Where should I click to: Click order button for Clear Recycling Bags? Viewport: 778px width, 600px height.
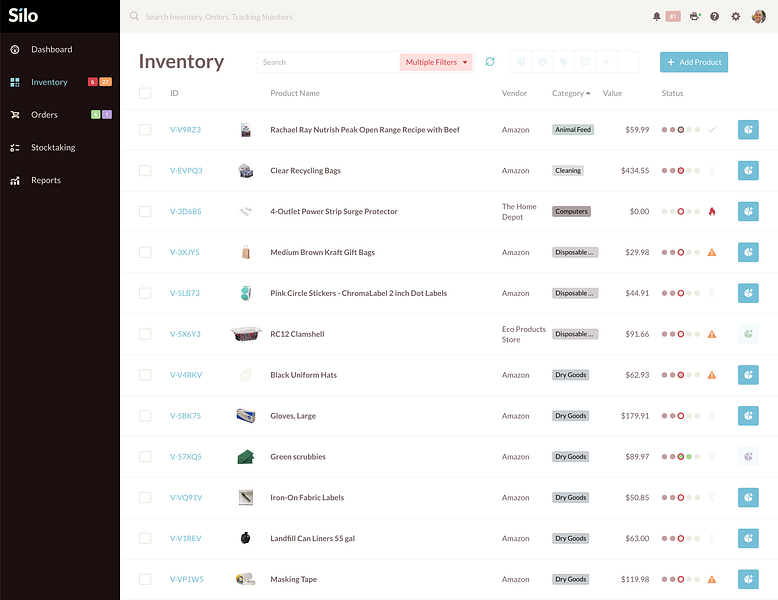tap(748, 170)
